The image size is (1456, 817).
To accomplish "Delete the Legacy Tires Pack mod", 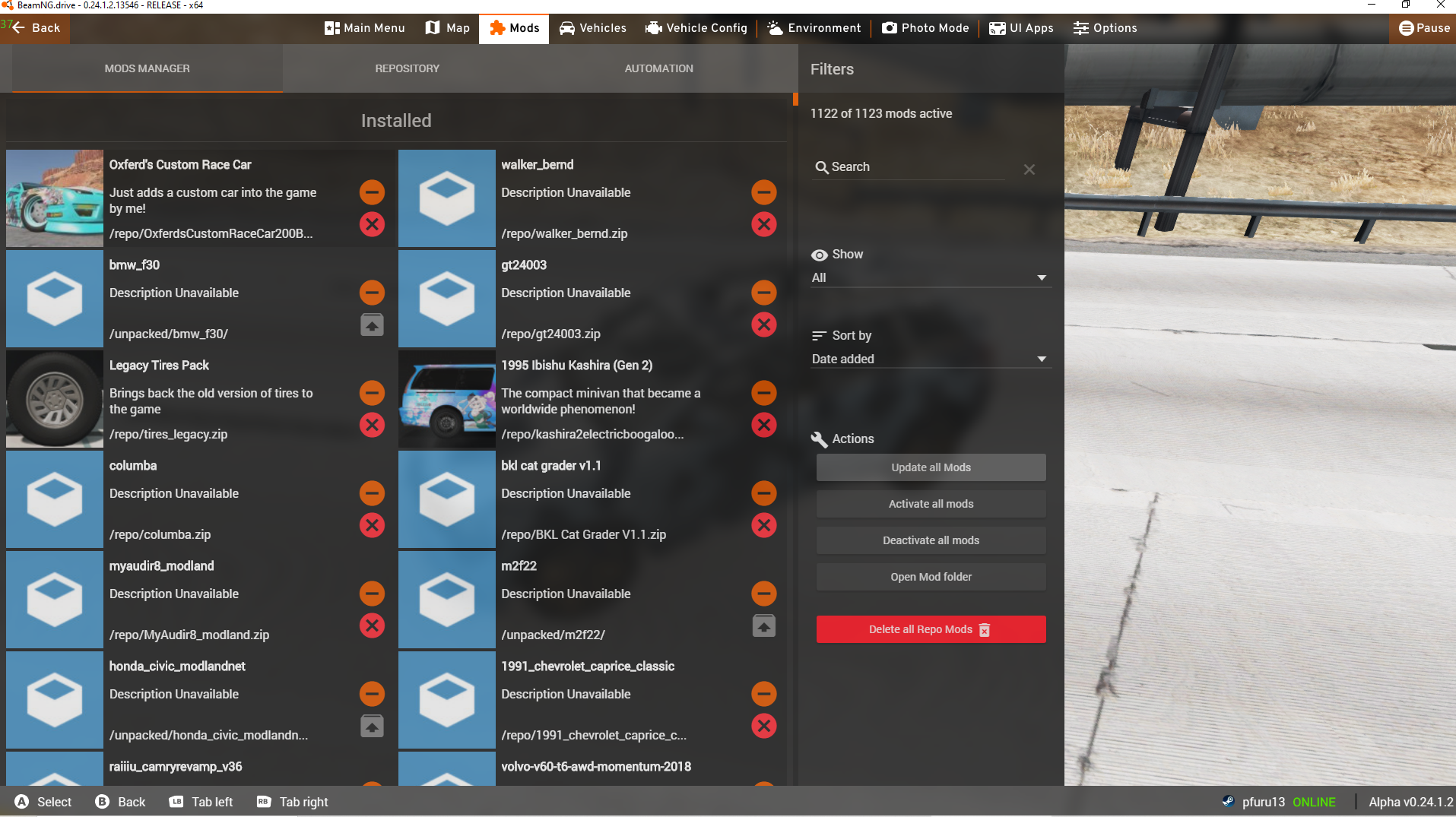I will coord(372,425).
